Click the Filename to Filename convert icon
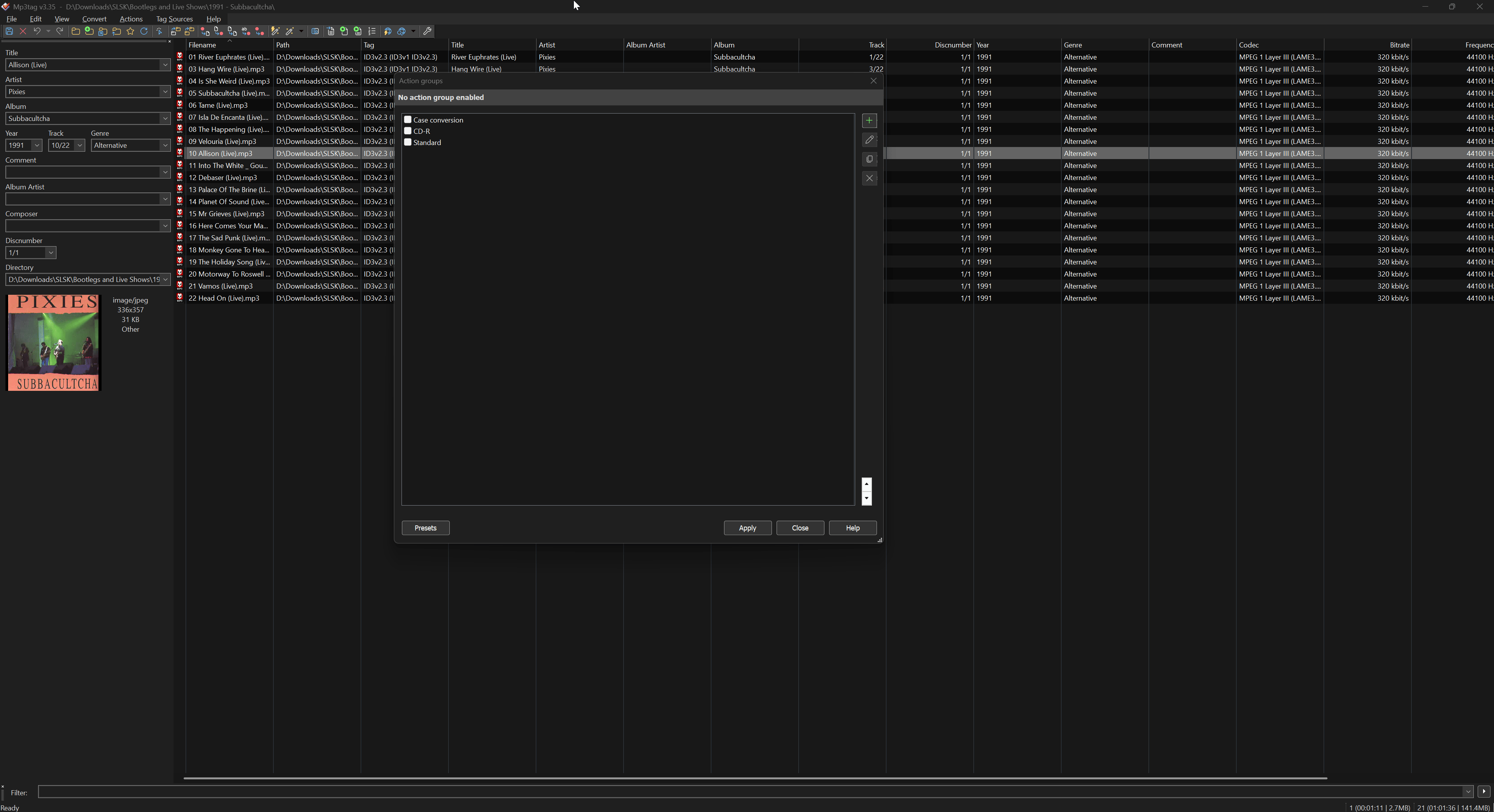Viewport: 1494px width, 812px height. (233, 31)
